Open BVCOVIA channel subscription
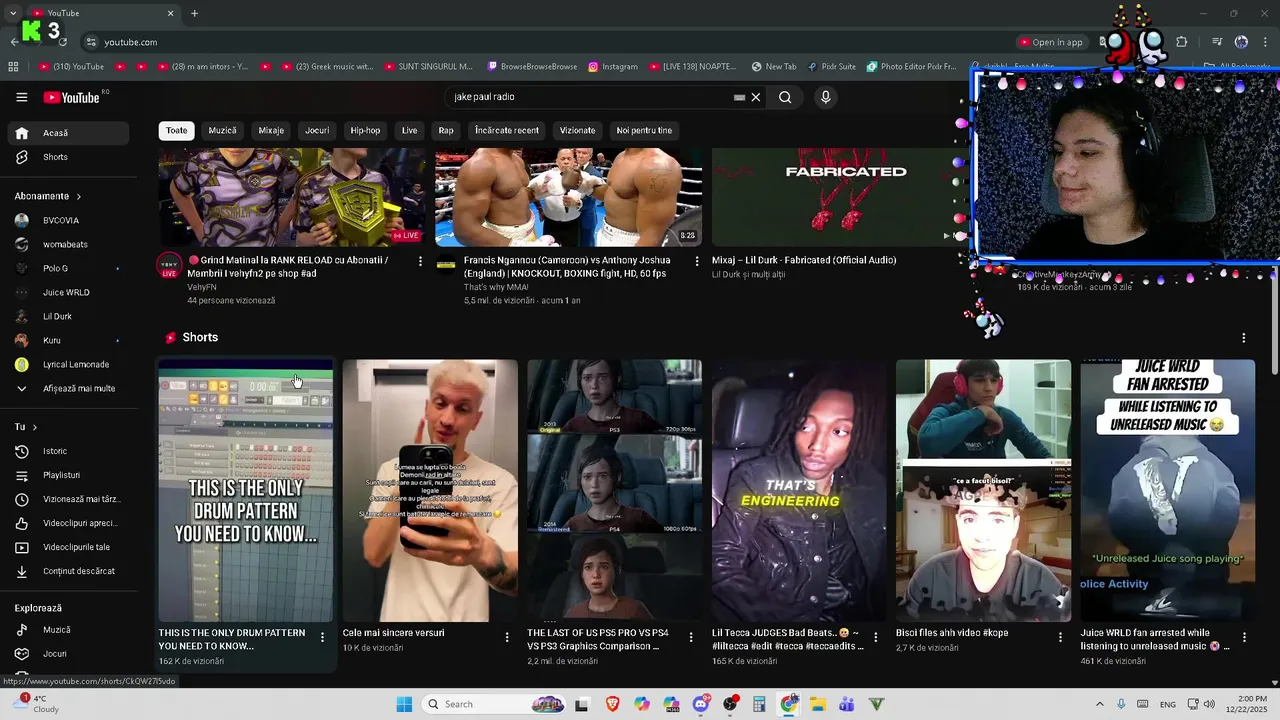The width and height of the screenshot is (1280, 720). pyautogui.click(x=68, y=220)
